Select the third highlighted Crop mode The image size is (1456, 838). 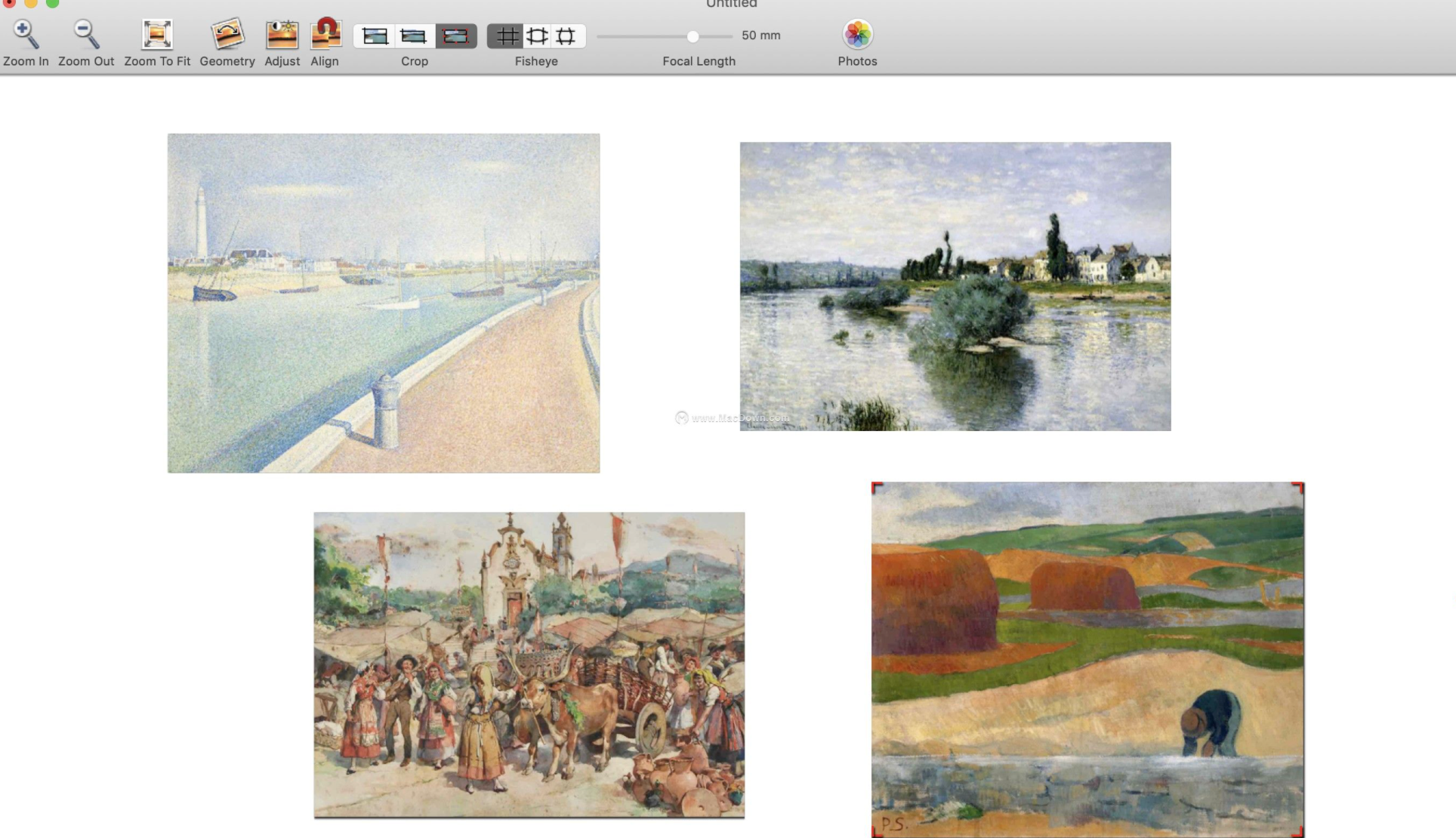(x=455, y=36)
